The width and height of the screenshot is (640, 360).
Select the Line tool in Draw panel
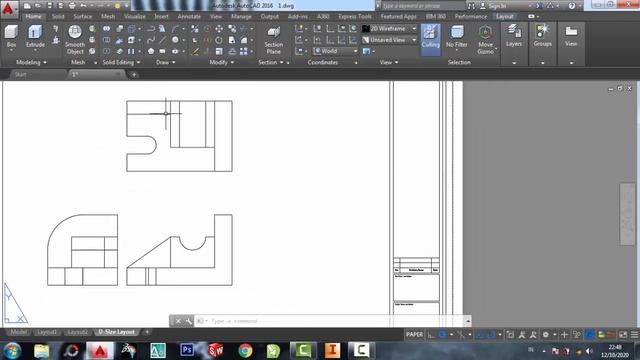pos(162,40)
